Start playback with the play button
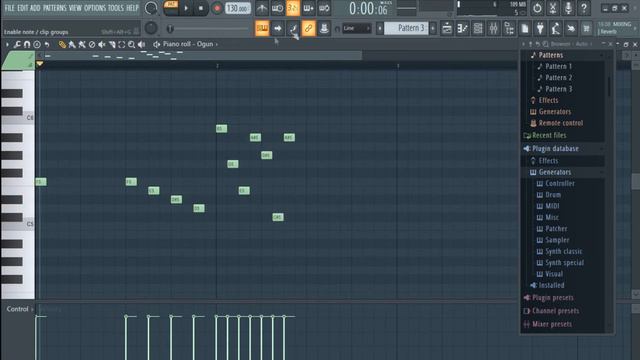 click(186, 8)
